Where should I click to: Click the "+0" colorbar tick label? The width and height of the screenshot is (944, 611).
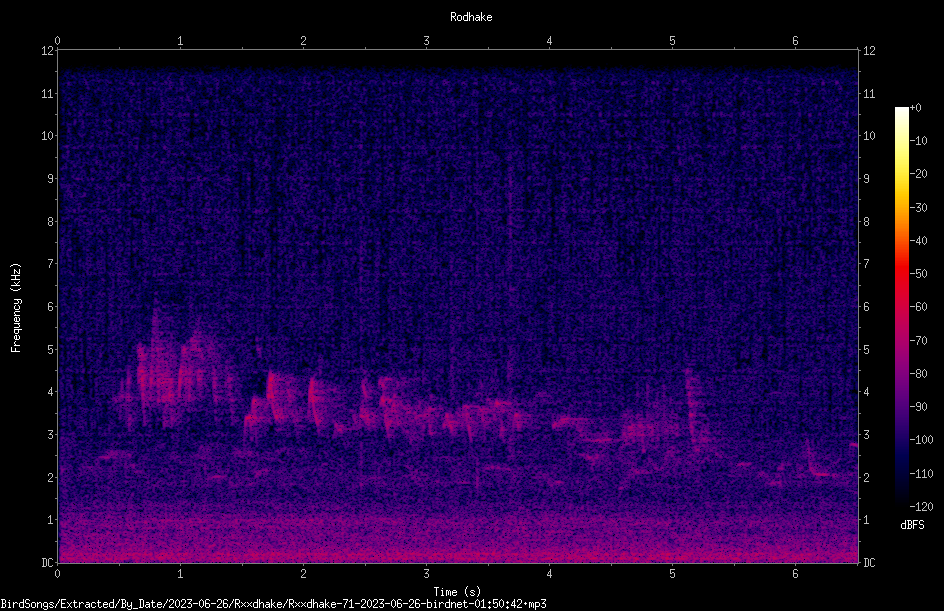(x=915, y=108)
